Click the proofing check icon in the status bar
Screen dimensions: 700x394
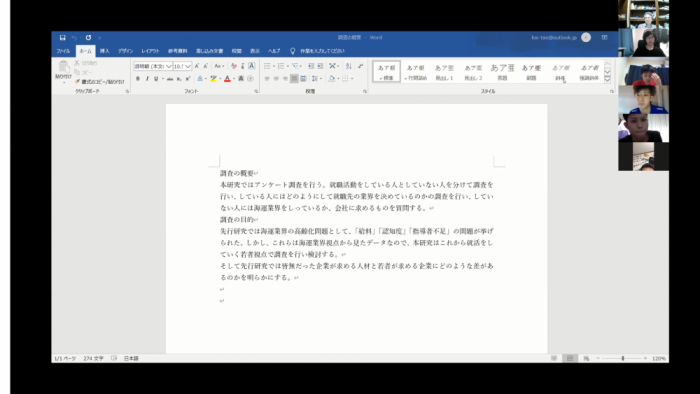[x=114, y=358]
